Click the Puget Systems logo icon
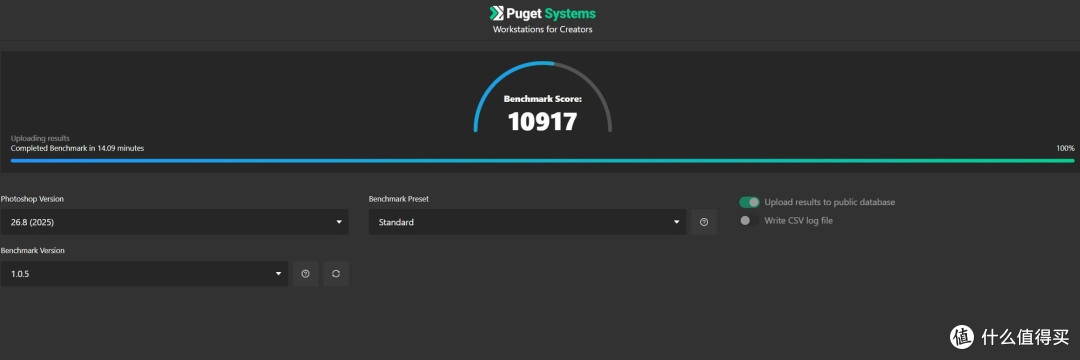The image size is (1080, 360). [x=496, y=13]
